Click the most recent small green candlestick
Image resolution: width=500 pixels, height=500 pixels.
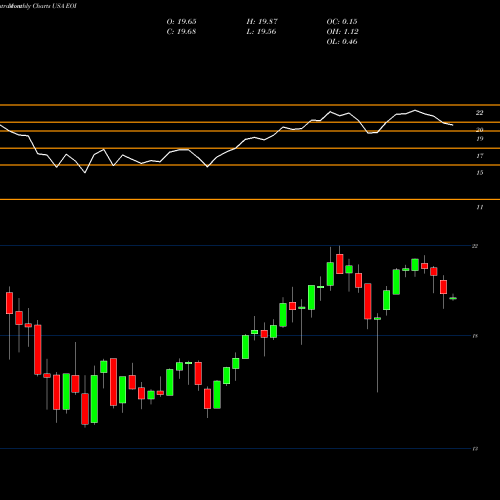click(x=453, y=298)
